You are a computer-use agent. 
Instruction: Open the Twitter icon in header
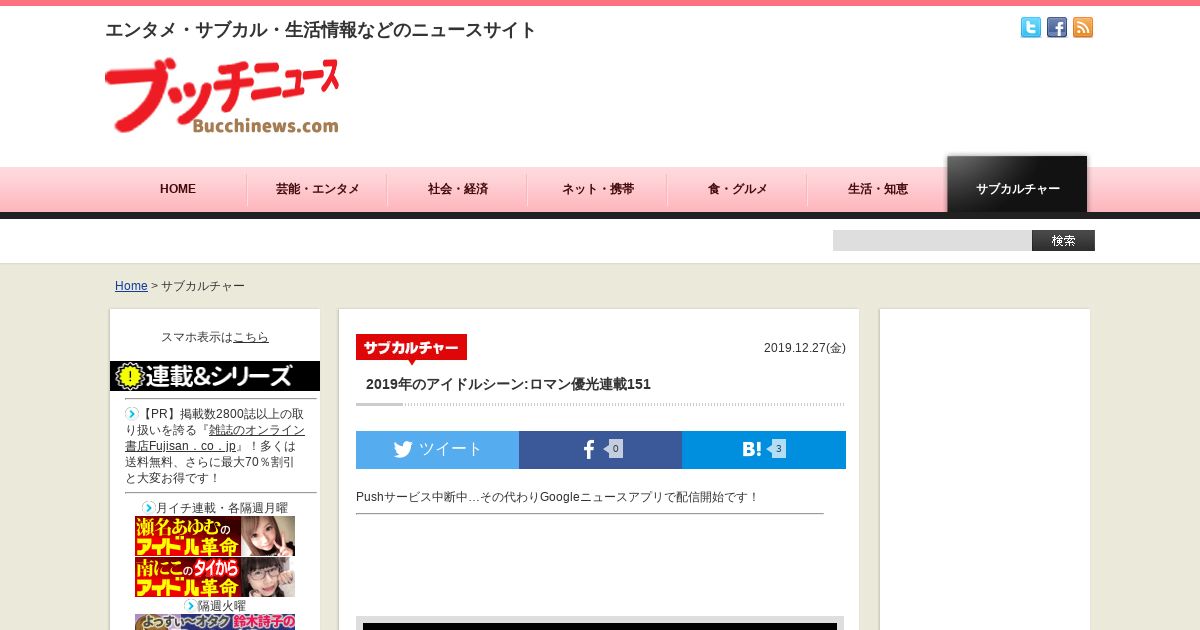tap(1030, 28)
